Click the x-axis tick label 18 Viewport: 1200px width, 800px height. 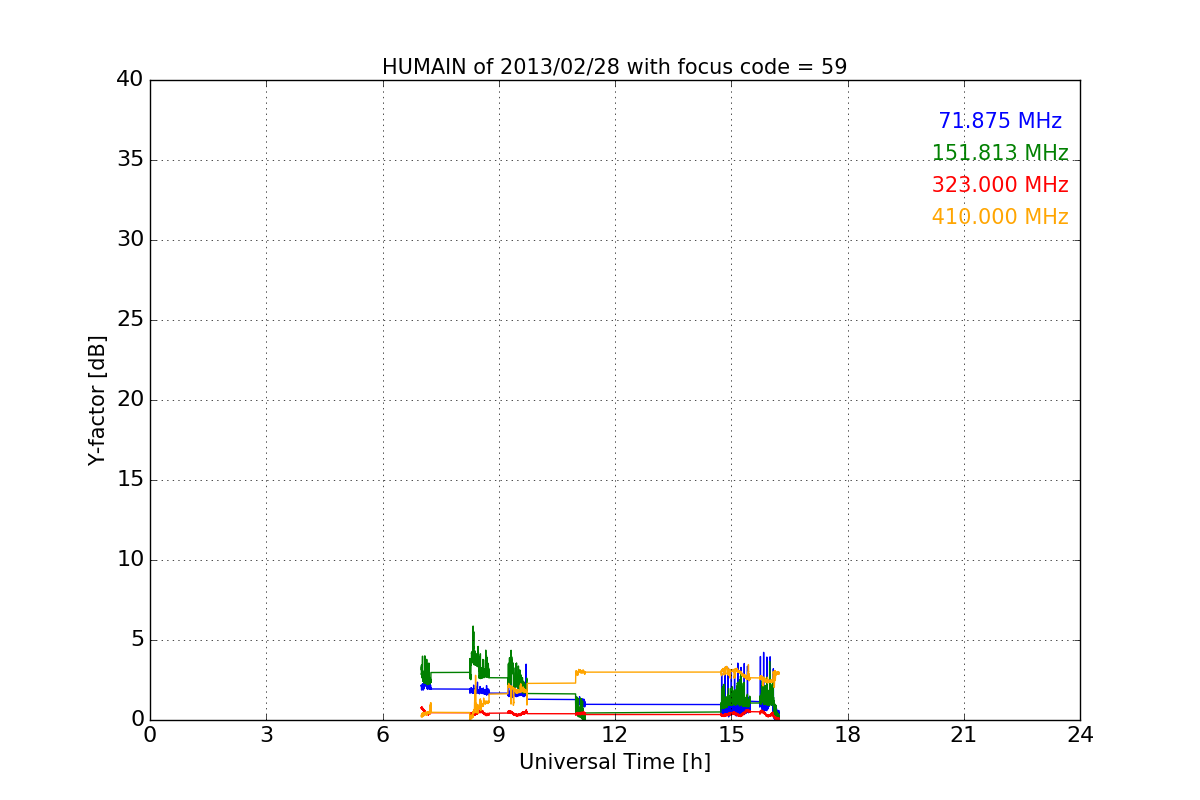pos(848,735)
